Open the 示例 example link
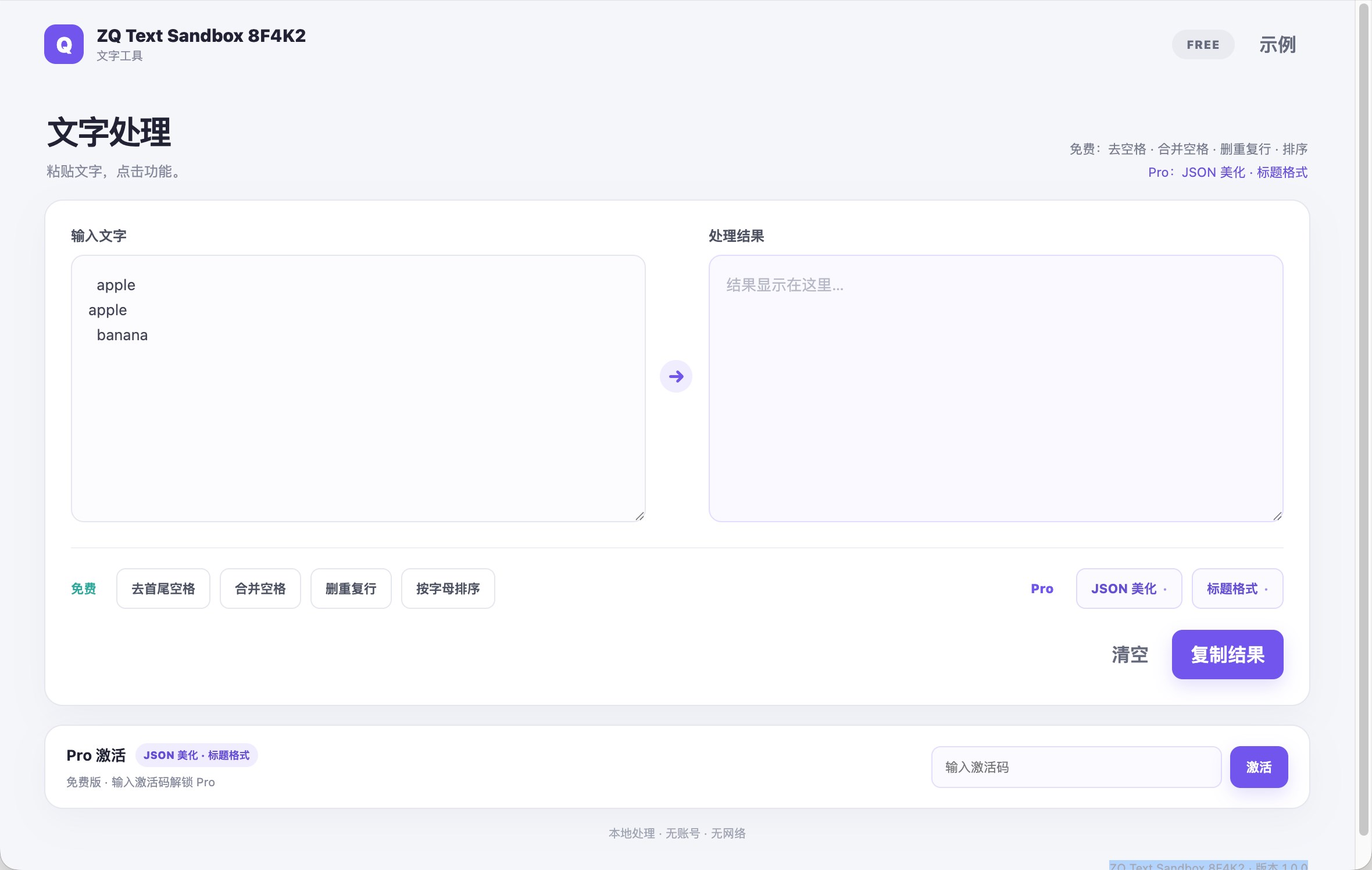 [x=1277, y=45]
